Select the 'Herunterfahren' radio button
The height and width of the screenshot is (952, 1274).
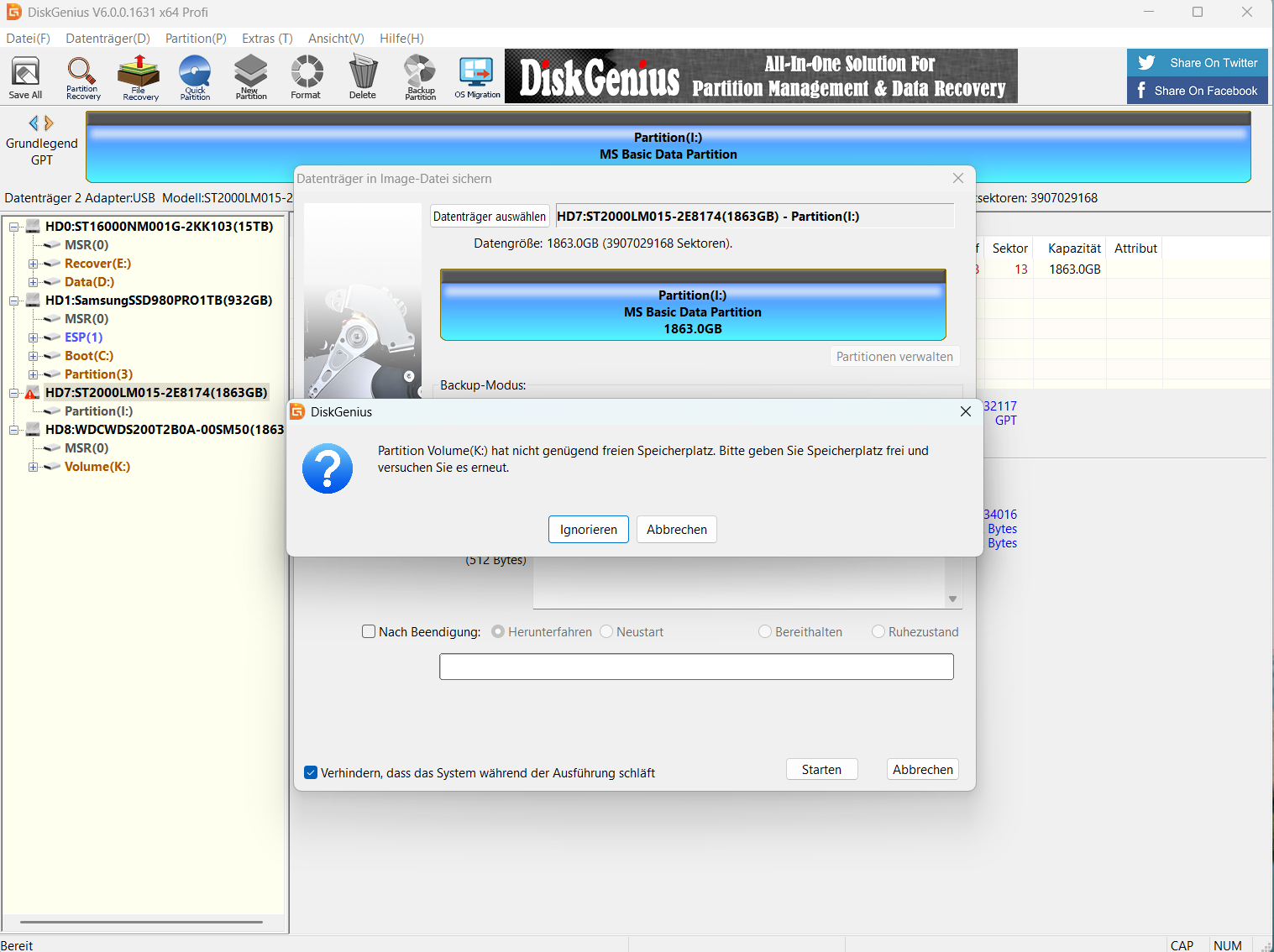coord(498,631)
